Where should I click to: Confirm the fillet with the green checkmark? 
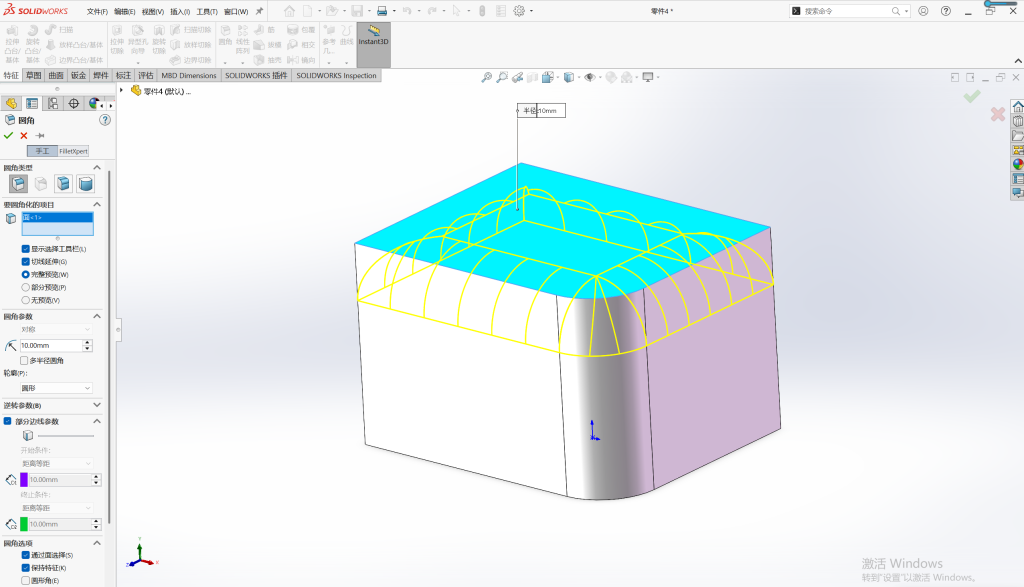pos(8,136)
